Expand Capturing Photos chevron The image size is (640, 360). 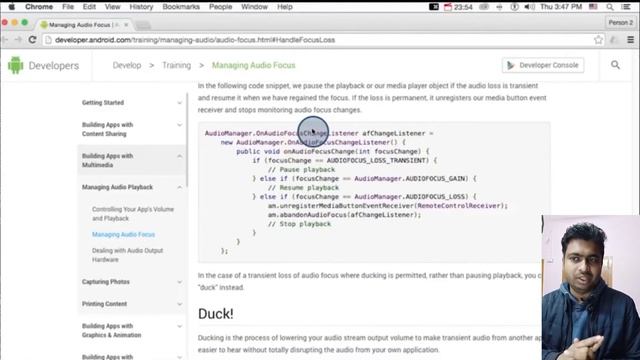pyautogui.click(x=179, y=282)
